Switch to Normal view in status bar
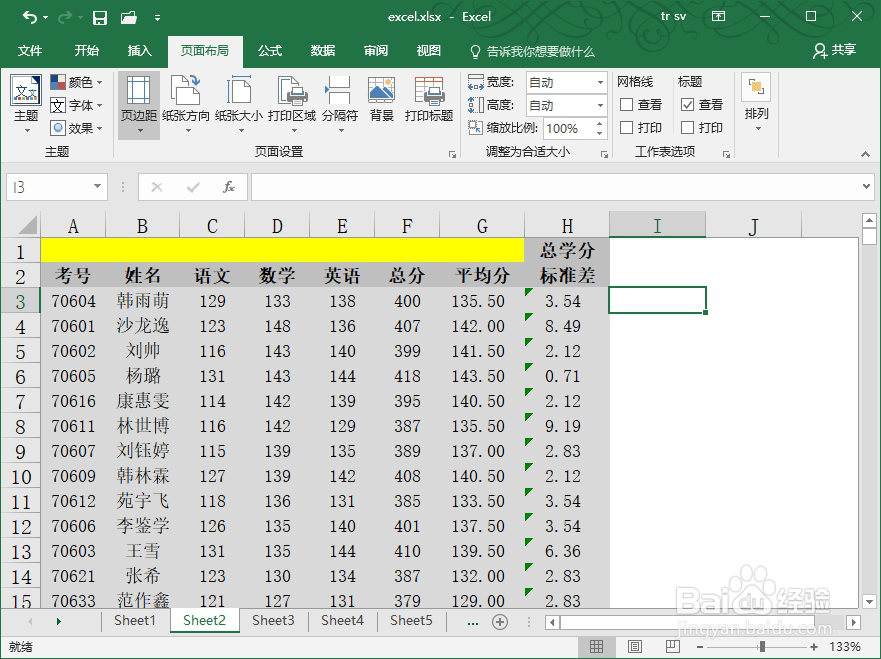881x659 pixels. click(x=597, y=647)
